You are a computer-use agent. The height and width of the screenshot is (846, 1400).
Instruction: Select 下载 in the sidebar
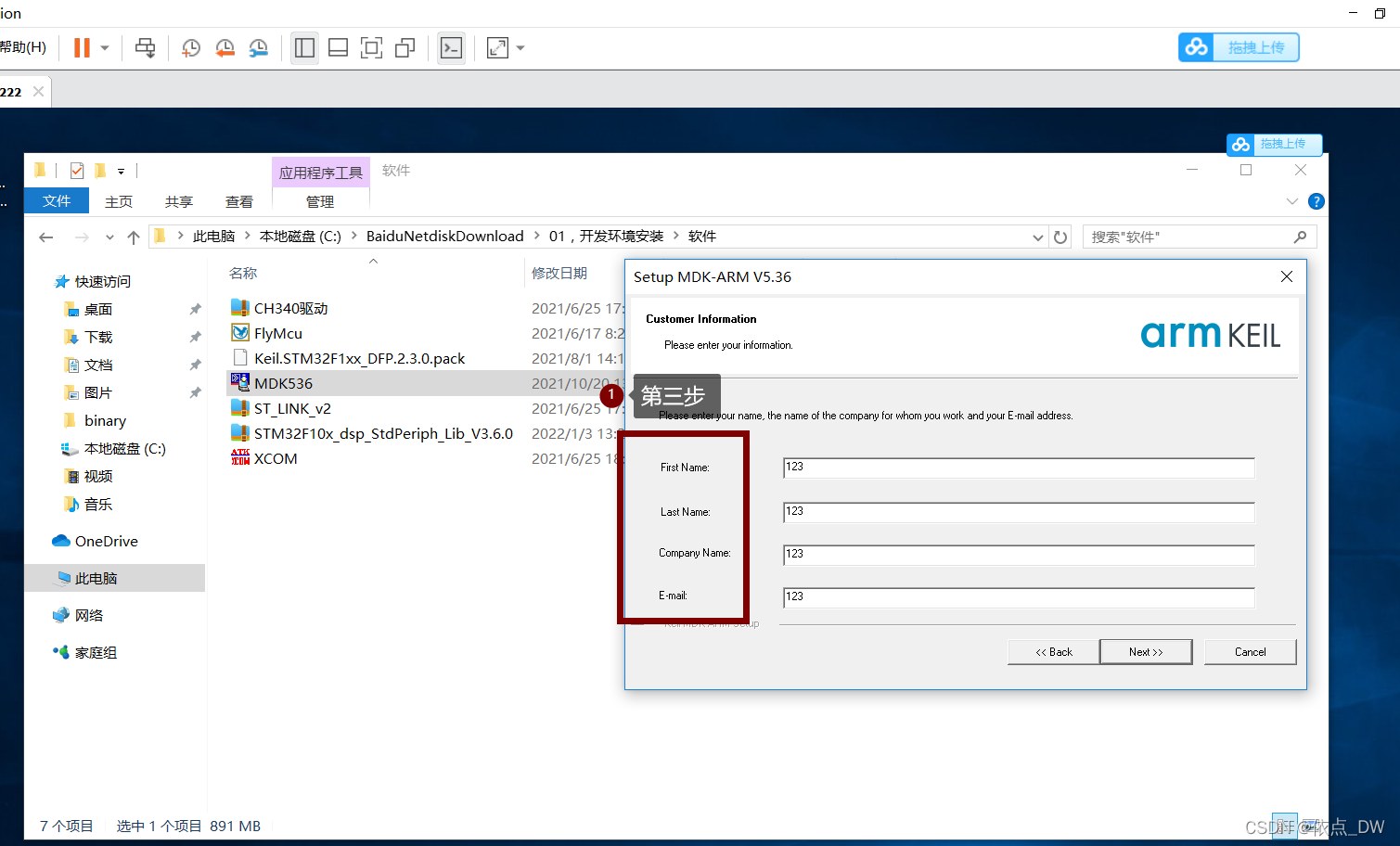coord(98,337)
